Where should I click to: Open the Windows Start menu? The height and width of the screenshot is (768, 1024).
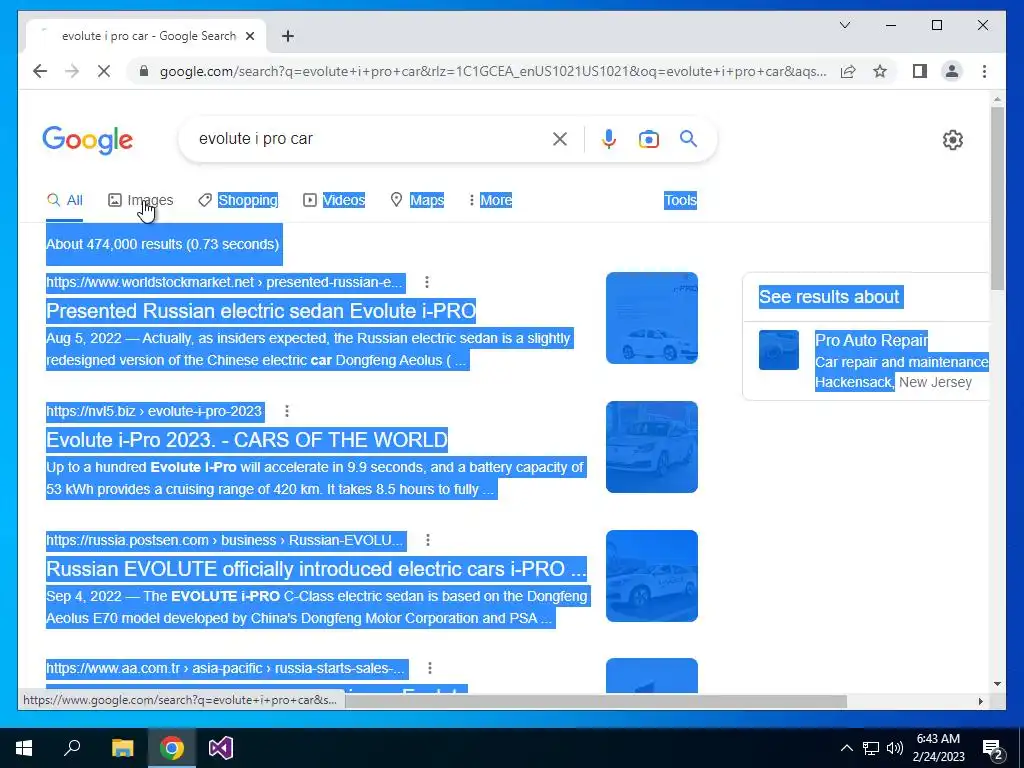(24, 748)
